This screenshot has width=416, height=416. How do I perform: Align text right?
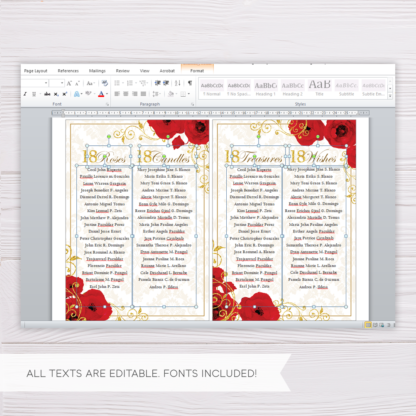click(135, 94)
